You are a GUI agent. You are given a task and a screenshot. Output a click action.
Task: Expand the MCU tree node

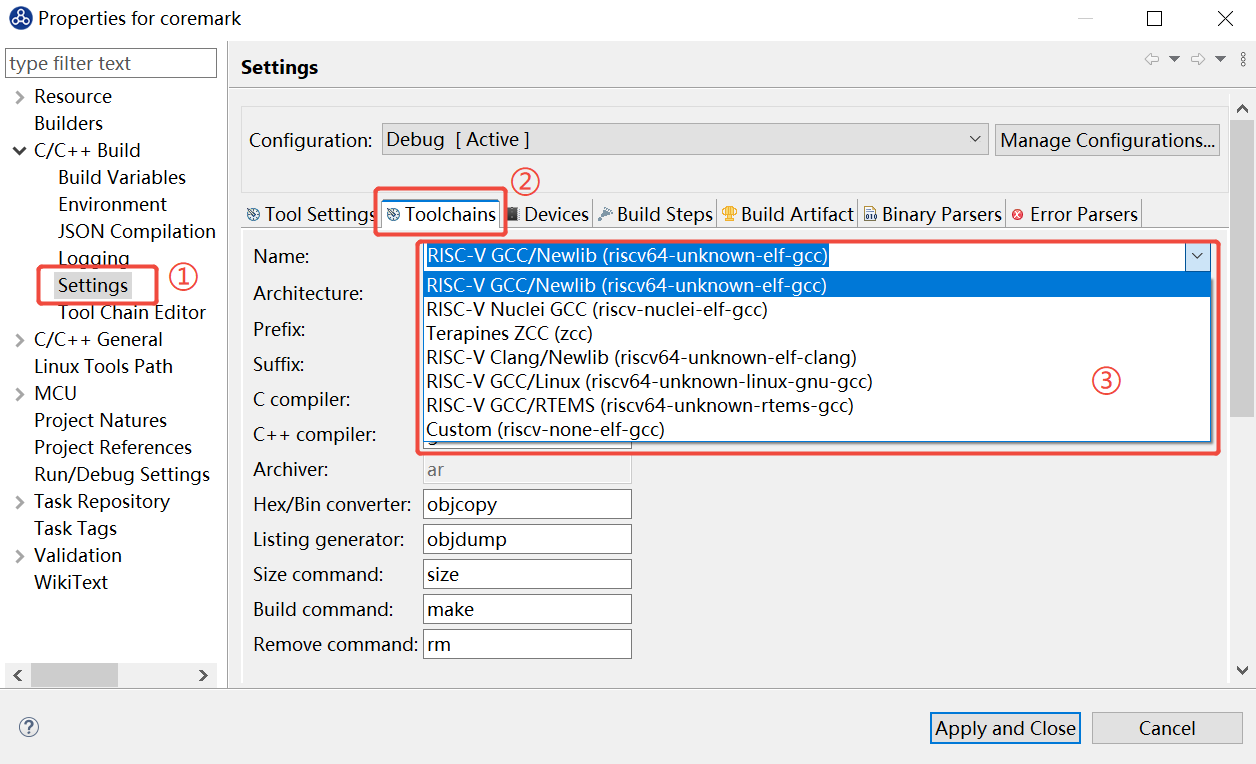click(19, 394)
